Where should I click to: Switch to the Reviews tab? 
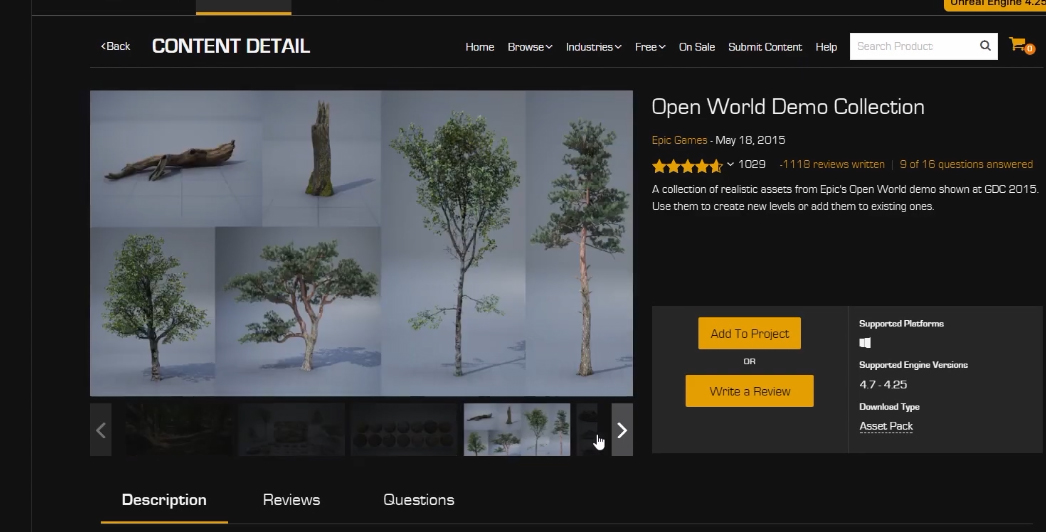291,500
